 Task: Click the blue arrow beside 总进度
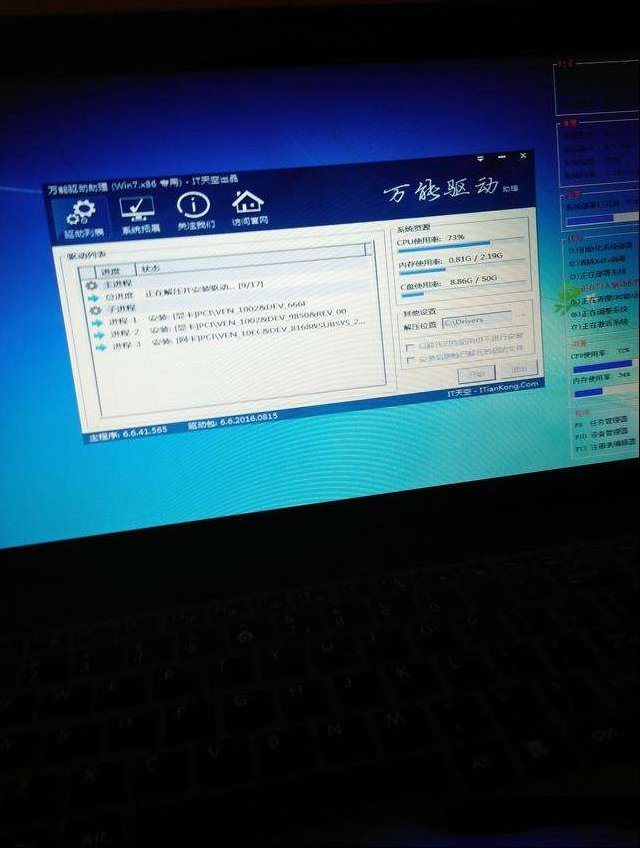point(94,298)
